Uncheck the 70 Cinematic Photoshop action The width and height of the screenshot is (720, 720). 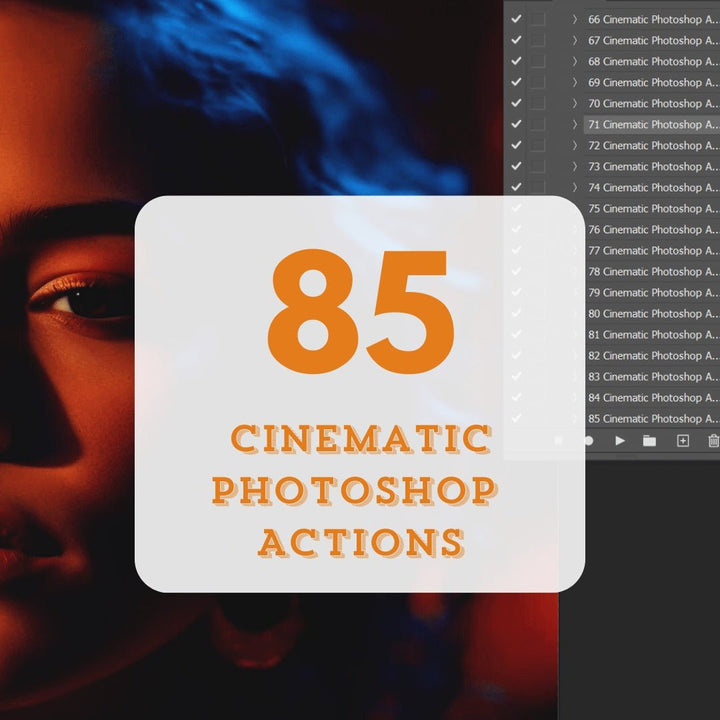tap(516, 103)
